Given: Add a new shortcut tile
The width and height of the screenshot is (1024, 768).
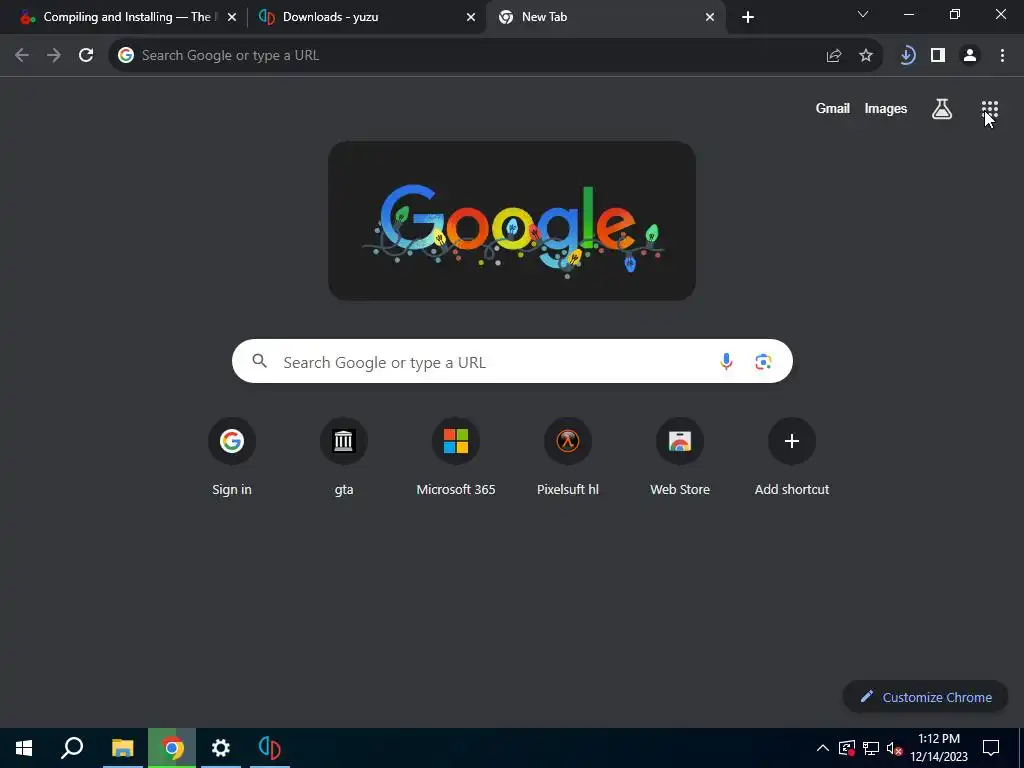Looking at the screenshot, I should point(792,457).
